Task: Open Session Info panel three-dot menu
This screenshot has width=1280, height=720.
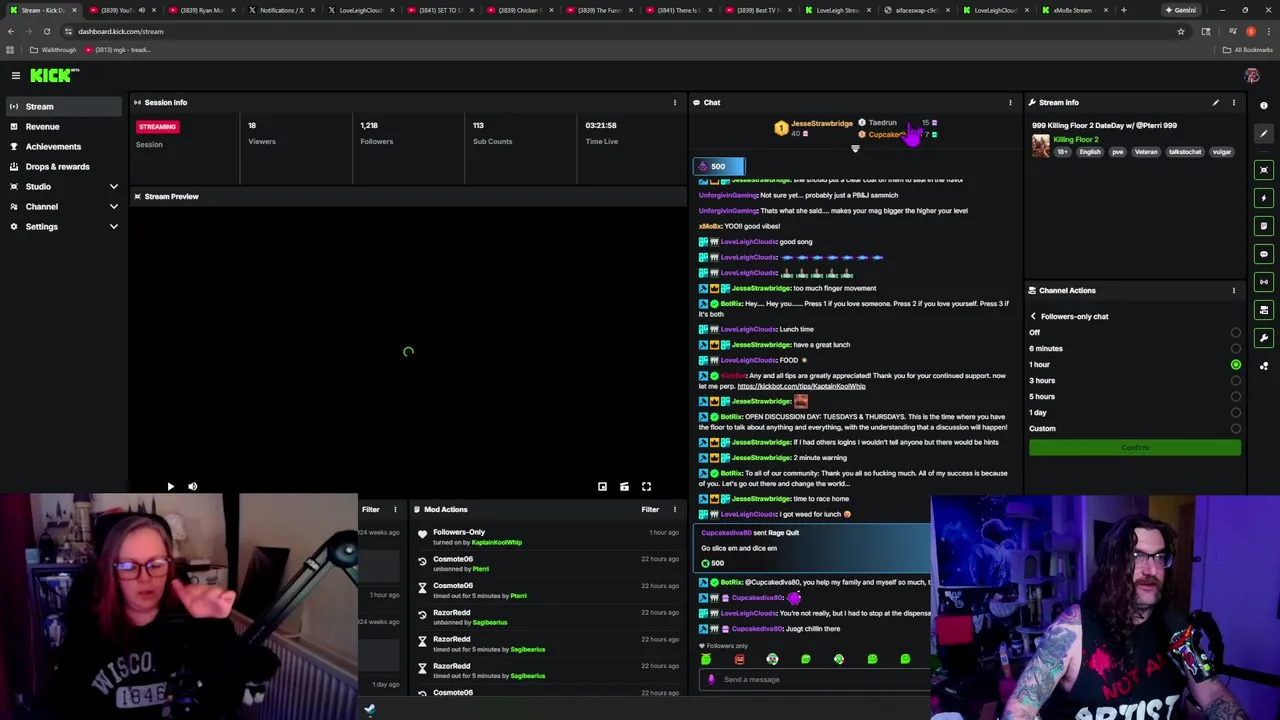Action: [674, 102]
